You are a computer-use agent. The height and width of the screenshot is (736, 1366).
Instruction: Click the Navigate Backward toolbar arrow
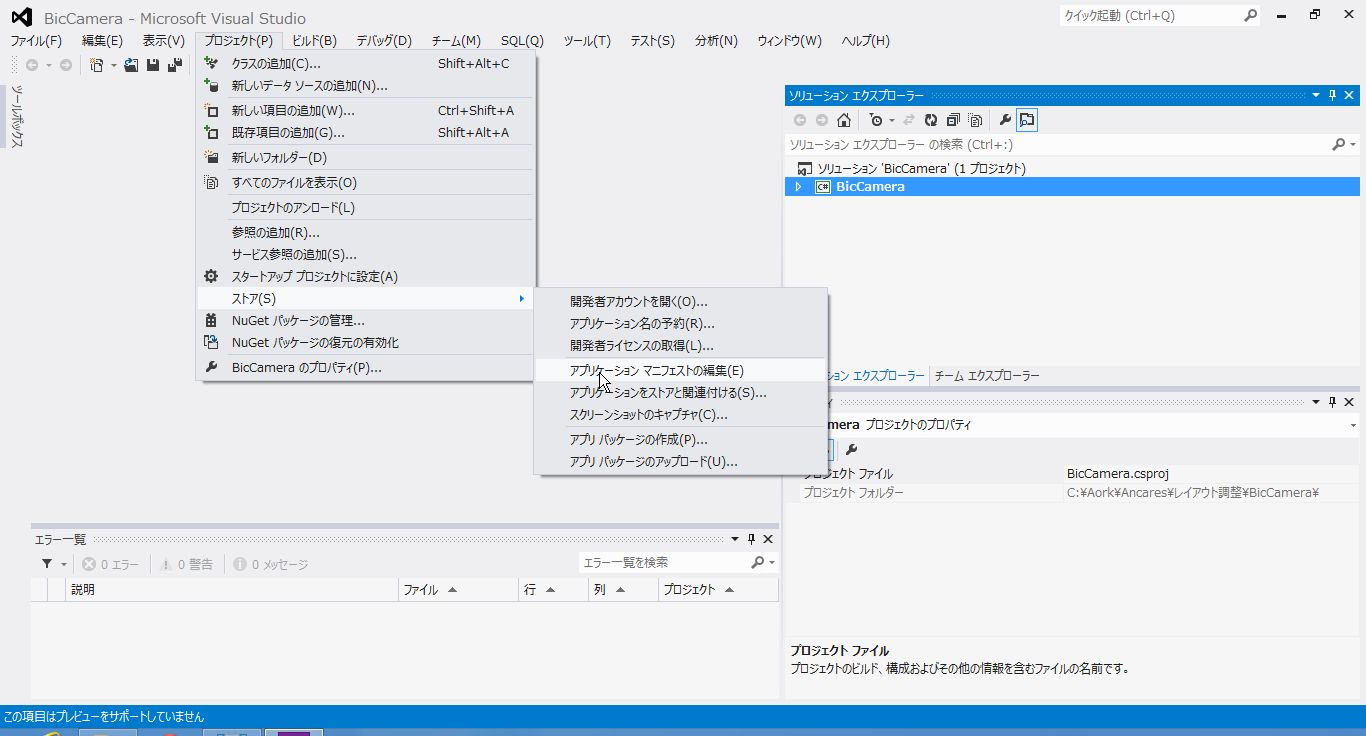coord(32,65)
